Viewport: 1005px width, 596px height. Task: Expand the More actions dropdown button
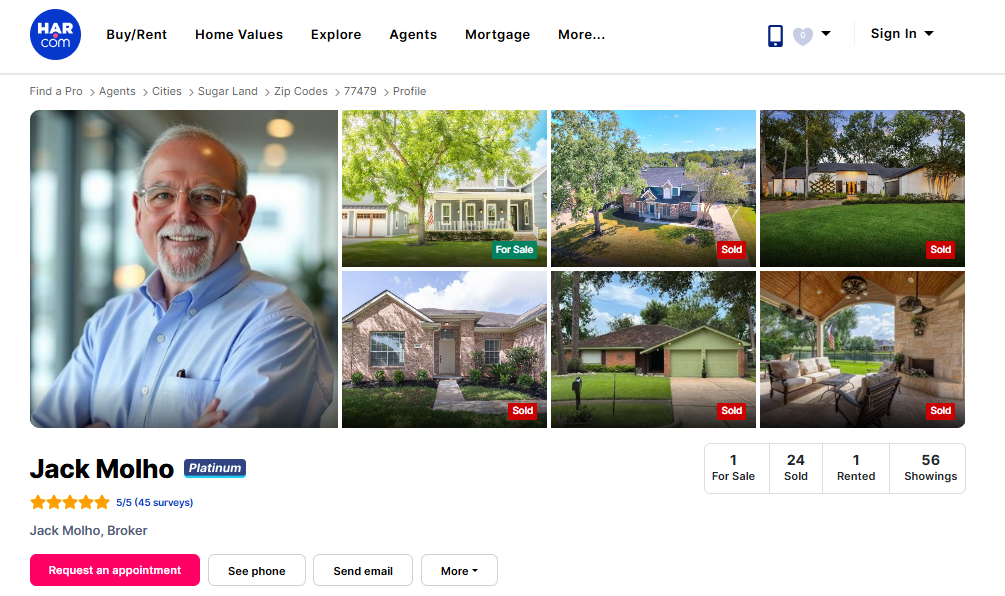pyautogui.click(x=459, y=570)
